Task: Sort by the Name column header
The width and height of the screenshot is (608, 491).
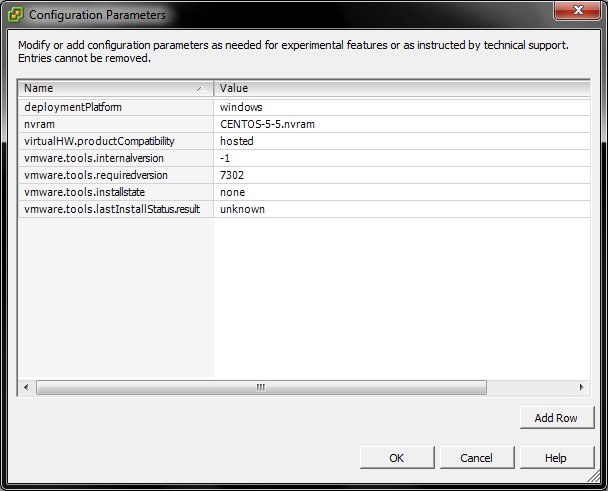Action: [x=116, y=88]
